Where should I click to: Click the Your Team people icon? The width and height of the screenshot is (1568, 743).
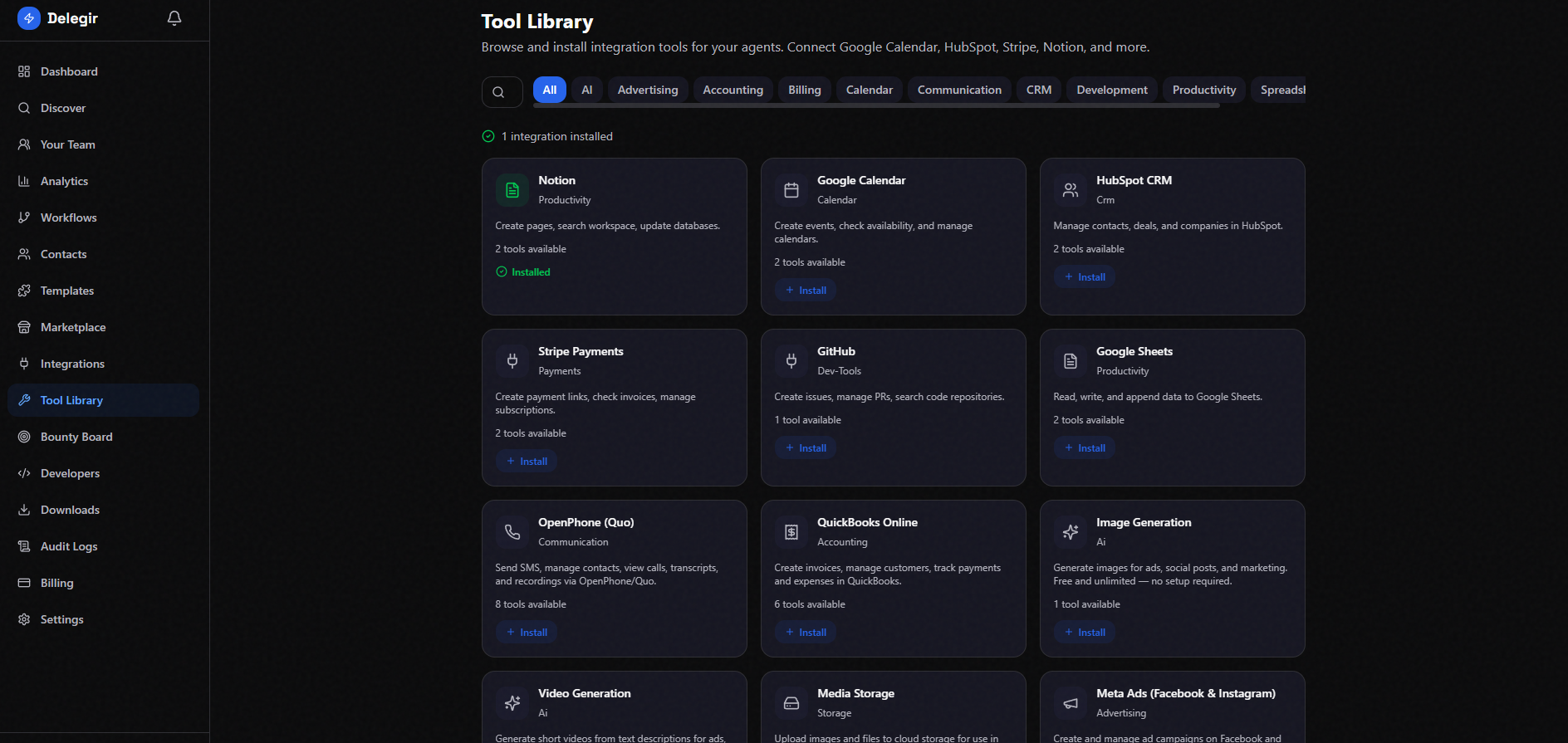click(24, 144)
